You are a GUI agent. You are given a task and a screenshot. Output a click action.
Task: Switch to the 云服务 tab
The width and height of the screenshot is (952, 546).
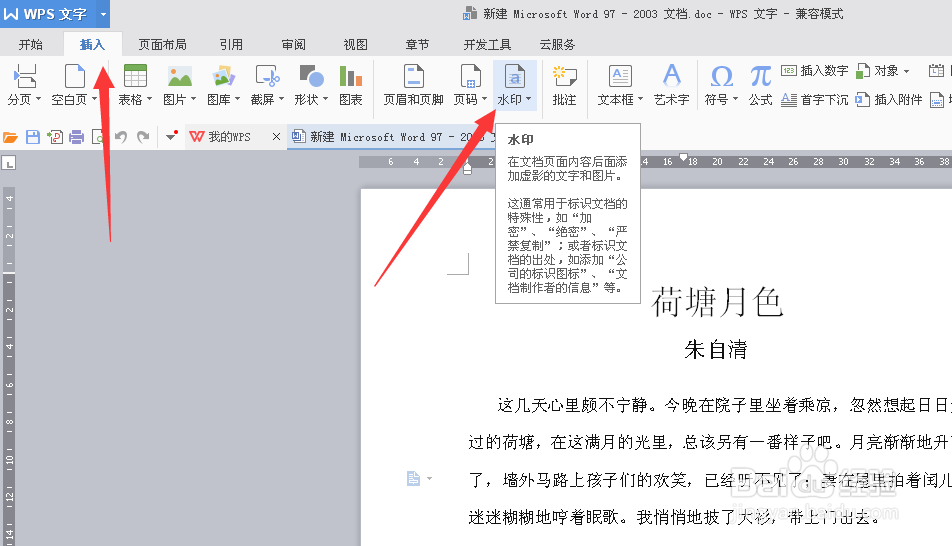pos(557,44)
